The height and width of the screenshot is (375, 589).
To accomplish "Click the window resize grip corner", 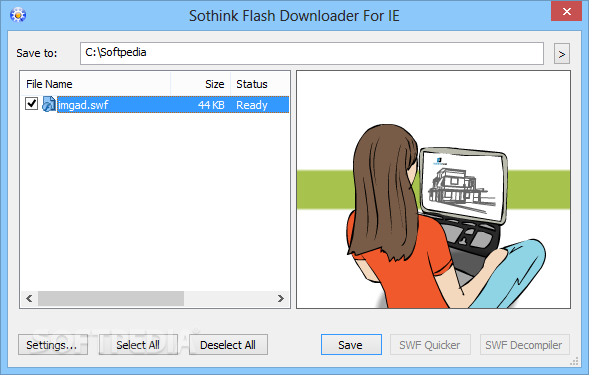I will [x=574, y=361].
